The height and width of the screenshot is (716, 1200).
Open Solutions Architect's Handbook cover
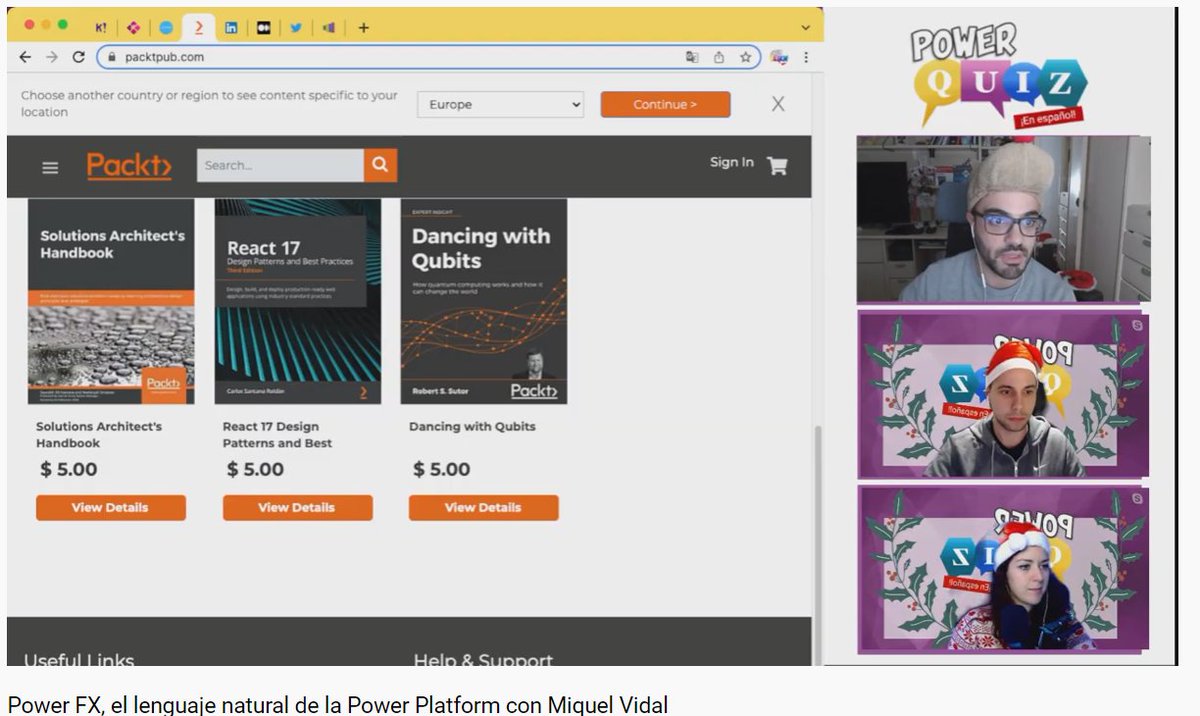tap(111, 301)
